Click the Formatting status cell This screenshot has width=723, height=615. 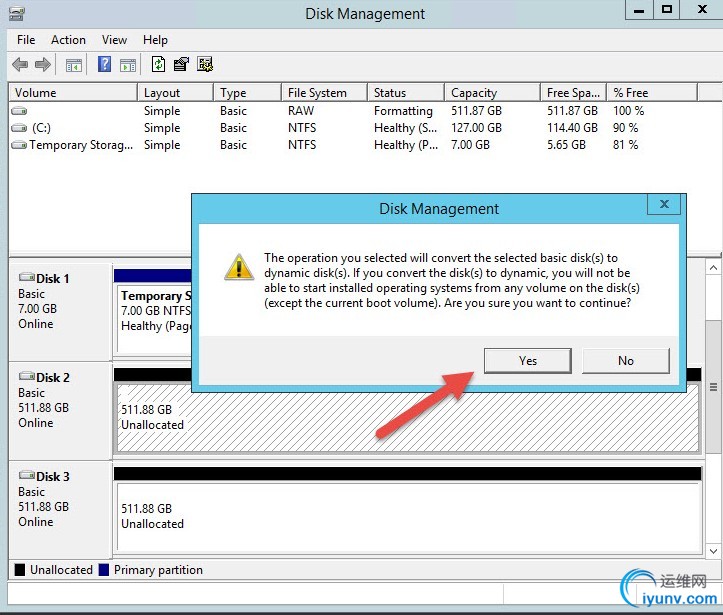pos(403,111)
